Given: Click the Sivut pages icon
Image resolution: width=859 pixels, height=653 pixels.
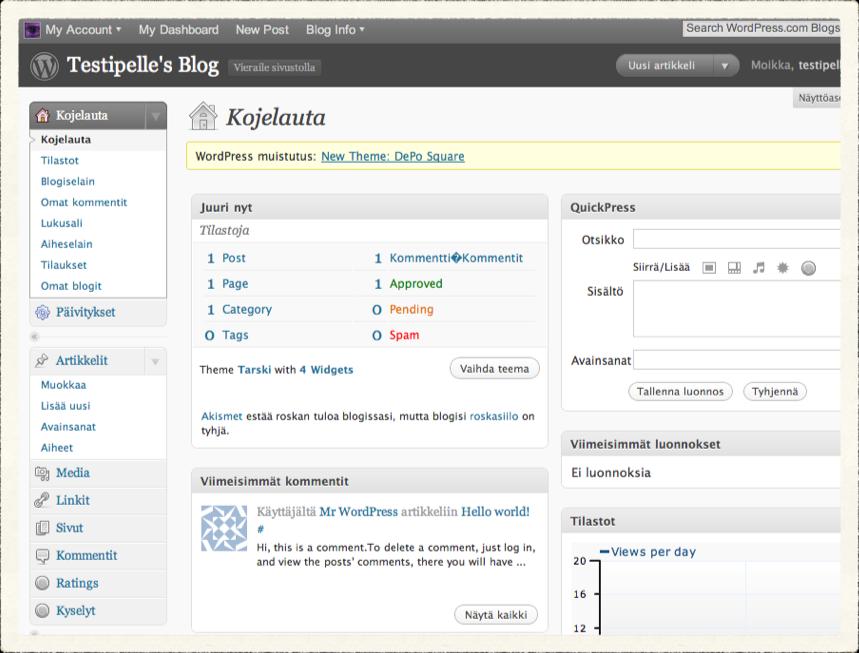Looking at the screenshot, I should tap(42, 528).
